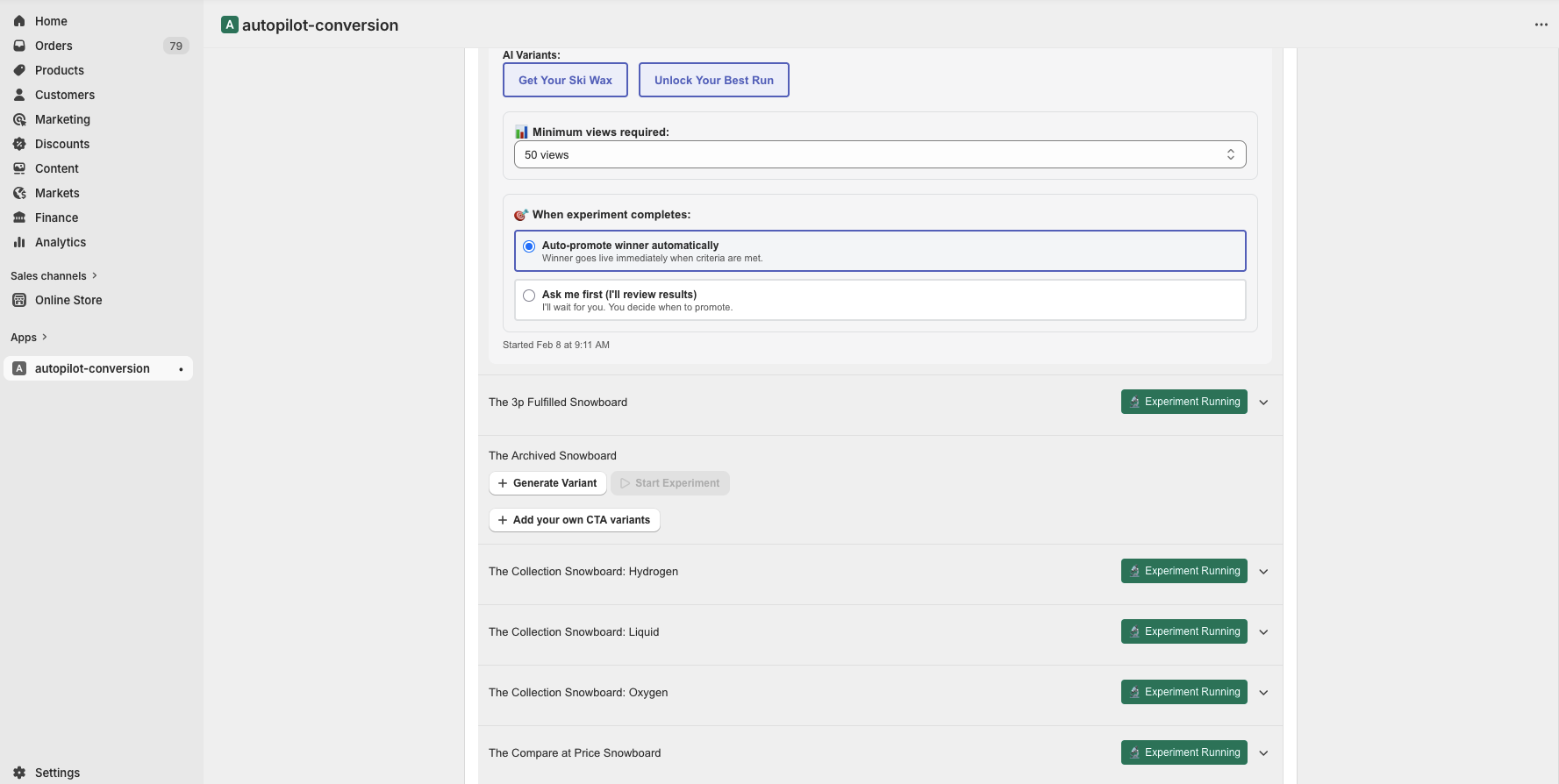Click The Archived Snowboard product title
This screenshot has height=784, width=1559.
553,456
